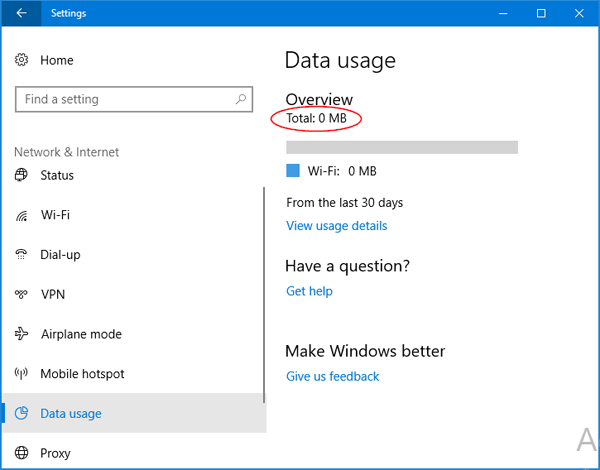Viewport: 600px width, 470px height.
Task: Click the Find a setting search box
Action: point(125,100)
